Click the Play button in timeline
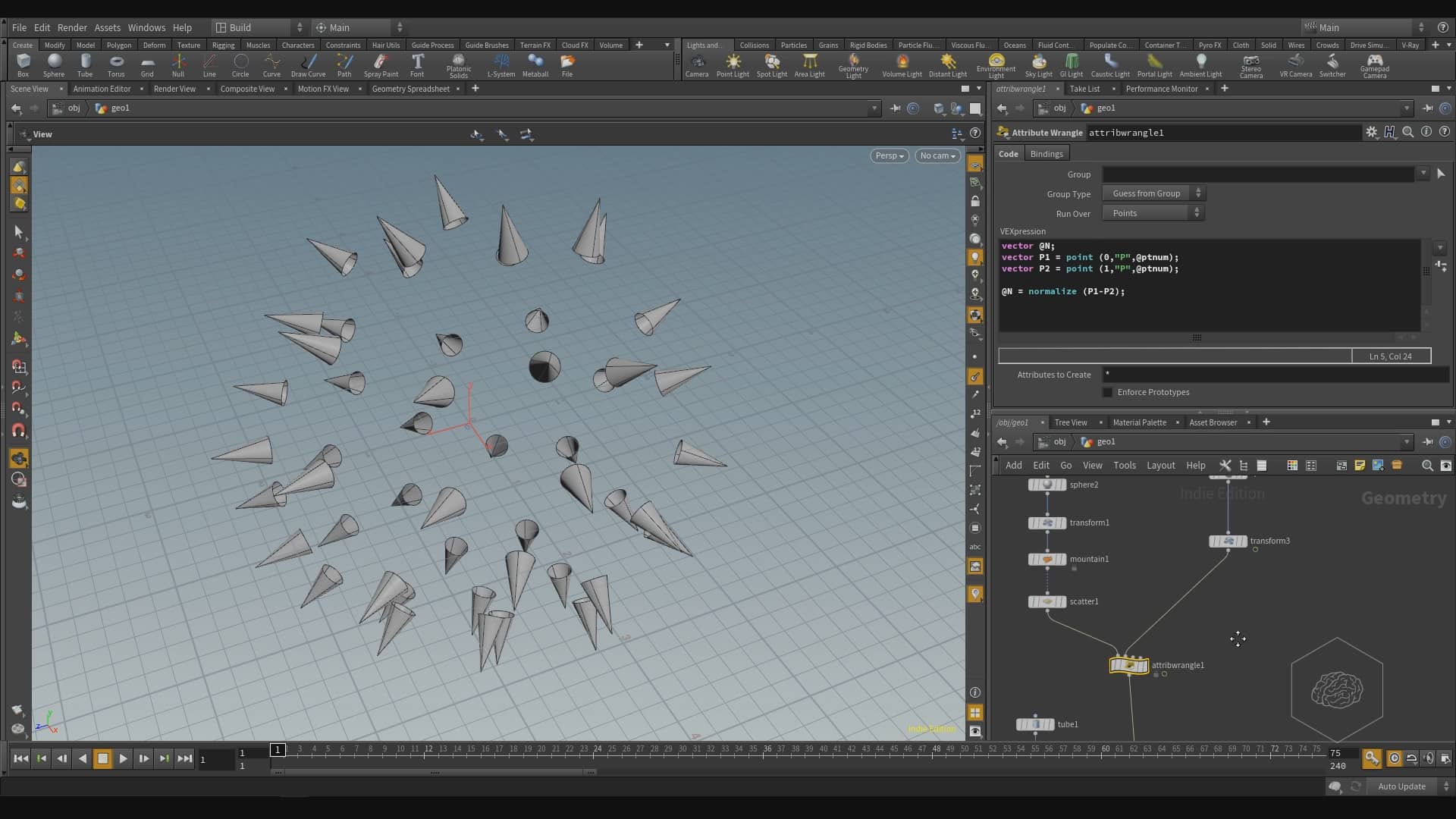Viewport: 1456px width, 819px height. coord(122,760)
